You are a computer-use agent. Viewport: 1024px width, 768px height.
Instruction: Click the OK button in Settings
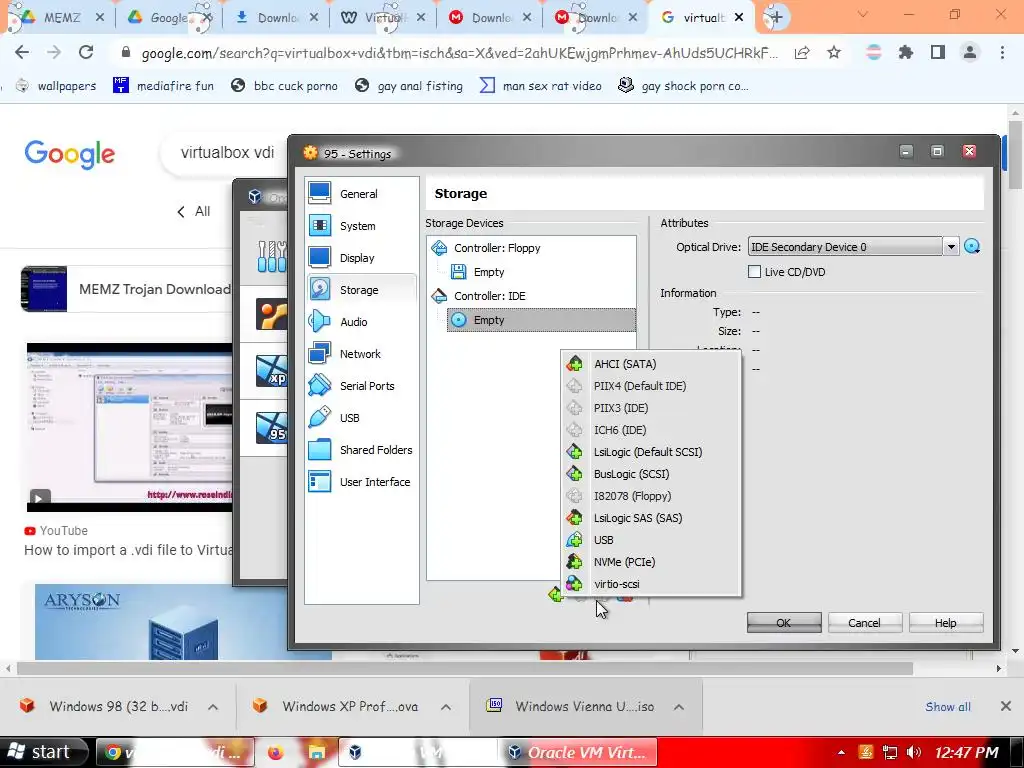point(784,622)
